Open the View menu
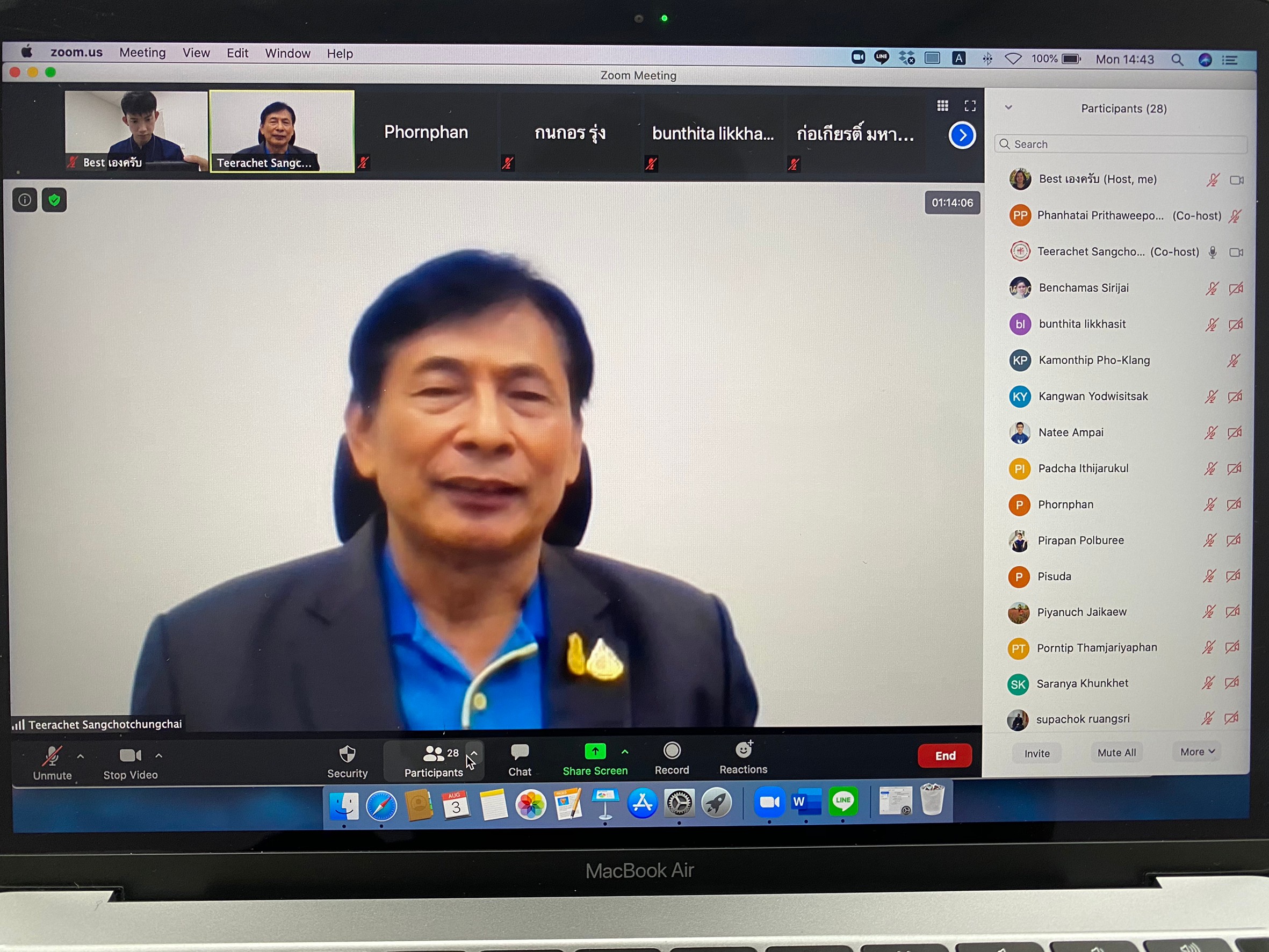Image resolution: width=1269 pixels, height=952 pixels. (196, 53)
